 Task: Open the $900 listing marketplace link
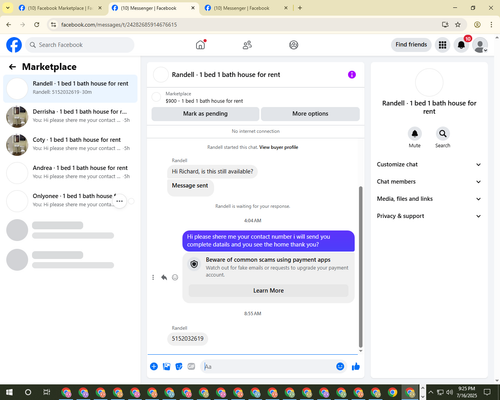204,101
